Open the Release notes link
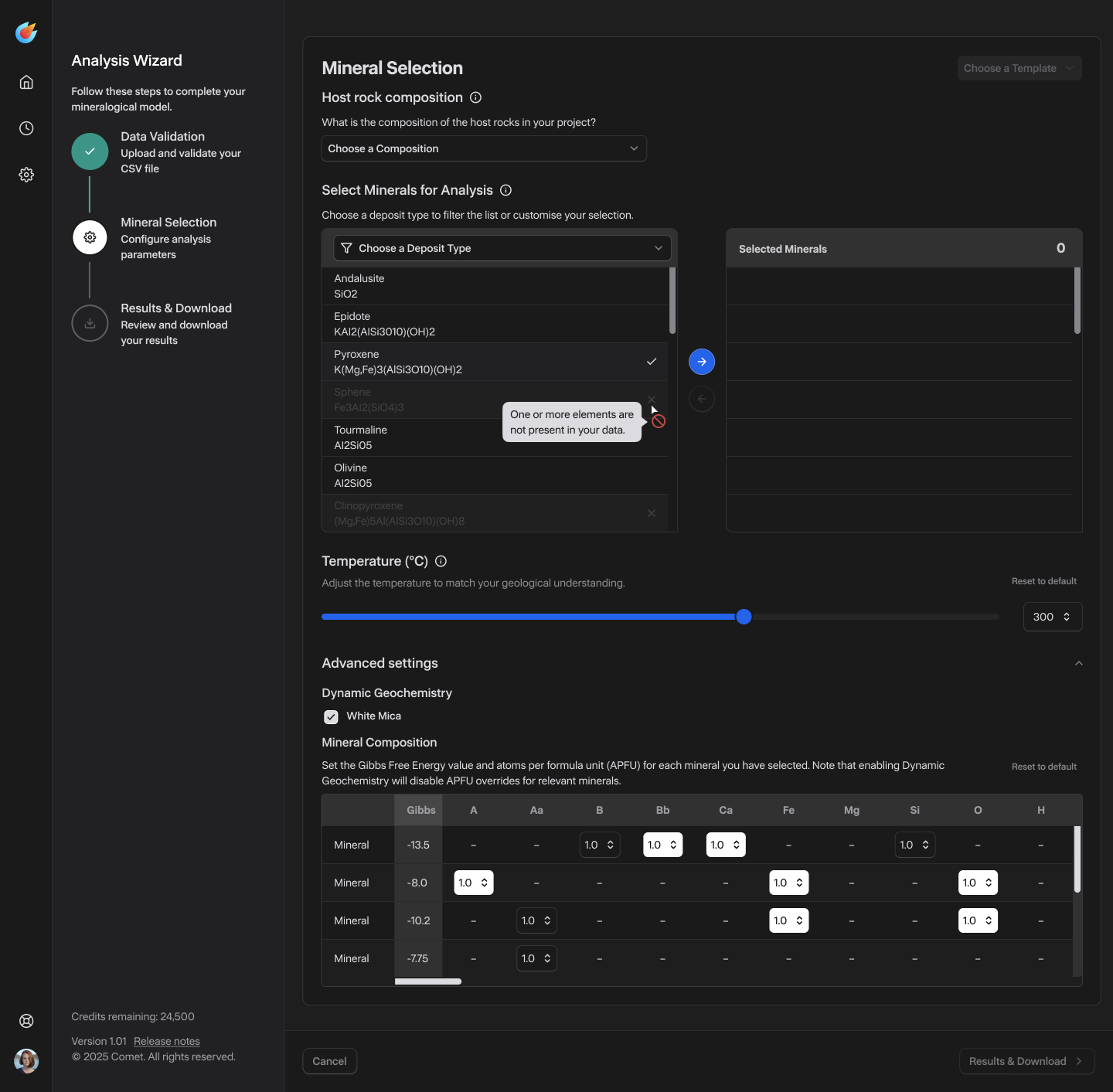This screenshot has height=1092, width=1113. tap(167, 1041)
